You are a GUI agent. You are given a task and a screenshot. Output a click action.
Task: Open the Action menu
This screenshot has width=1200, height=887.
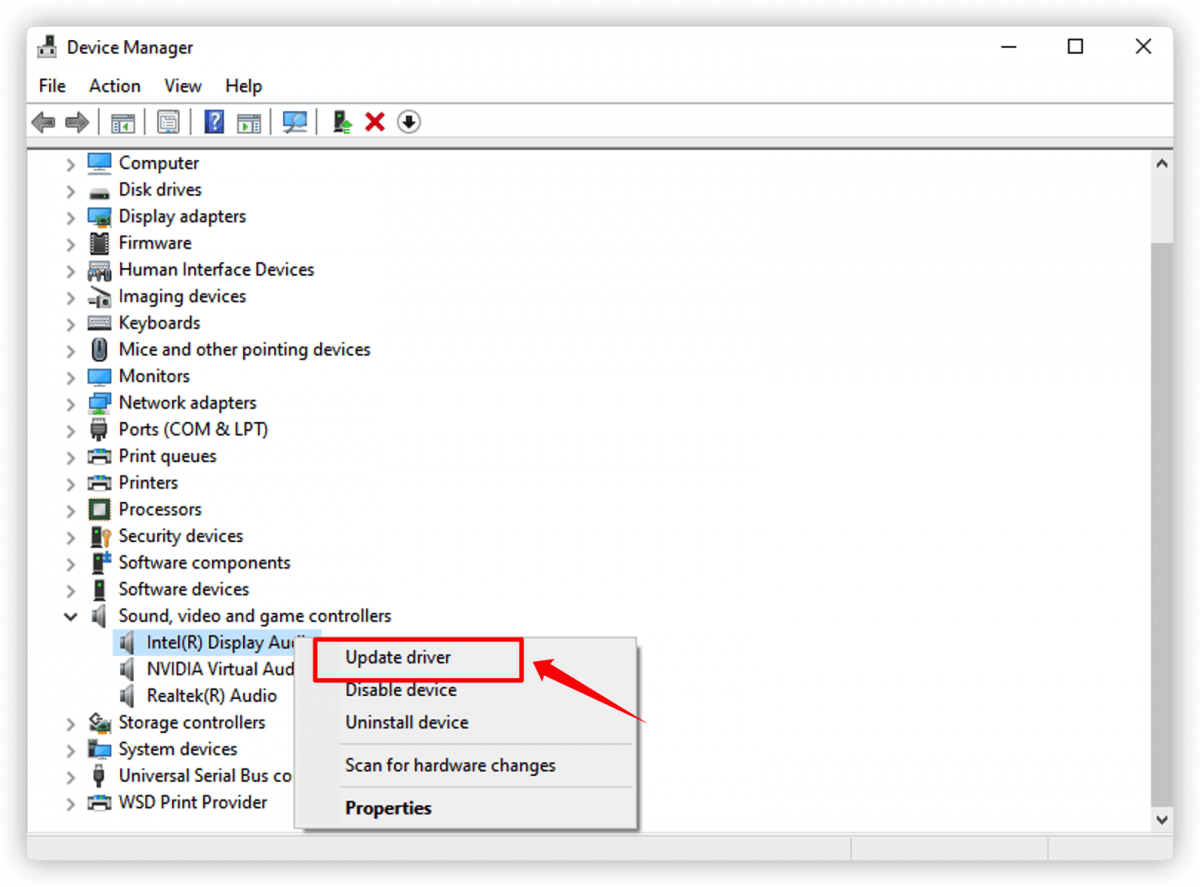tap(115, 86)
